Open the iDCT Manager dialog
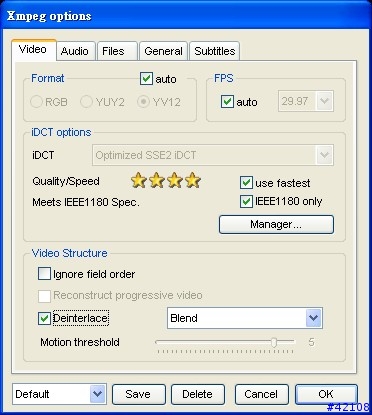Viewport: 372px width, 415px height. (276, 224)
